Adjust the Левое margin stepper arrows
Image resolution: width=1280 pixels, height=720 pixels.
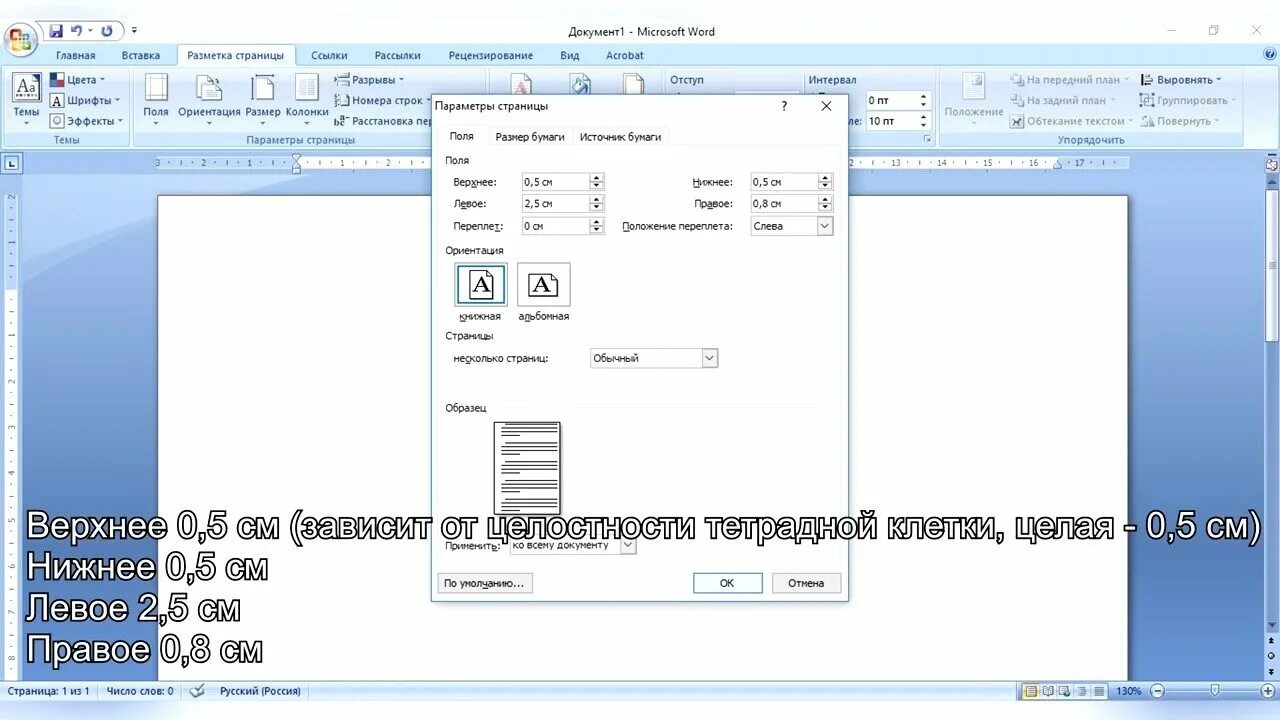[x=597, y=204]
